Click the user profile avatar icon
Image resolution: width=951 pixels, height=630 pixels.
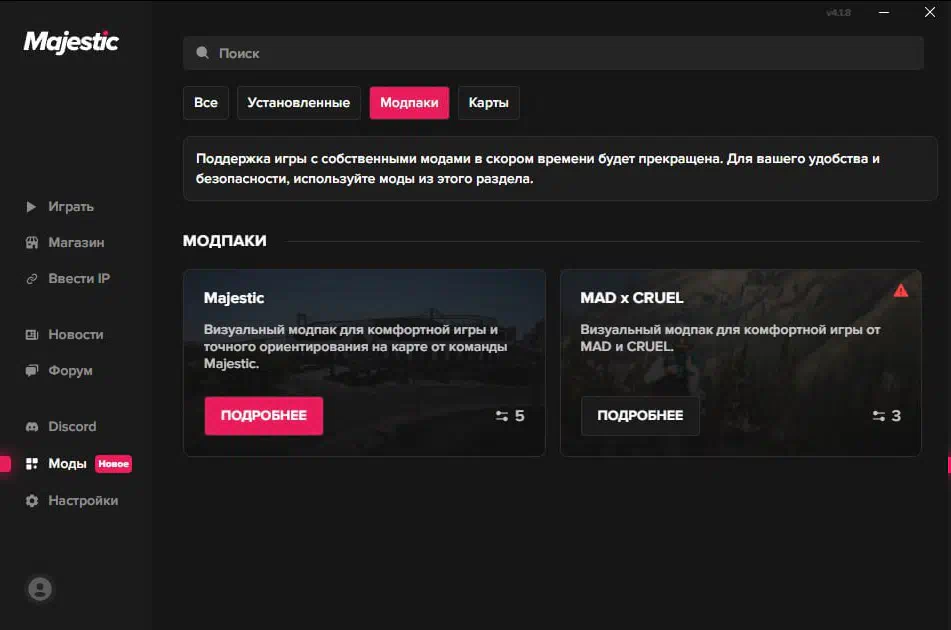(x=40, y=589)
